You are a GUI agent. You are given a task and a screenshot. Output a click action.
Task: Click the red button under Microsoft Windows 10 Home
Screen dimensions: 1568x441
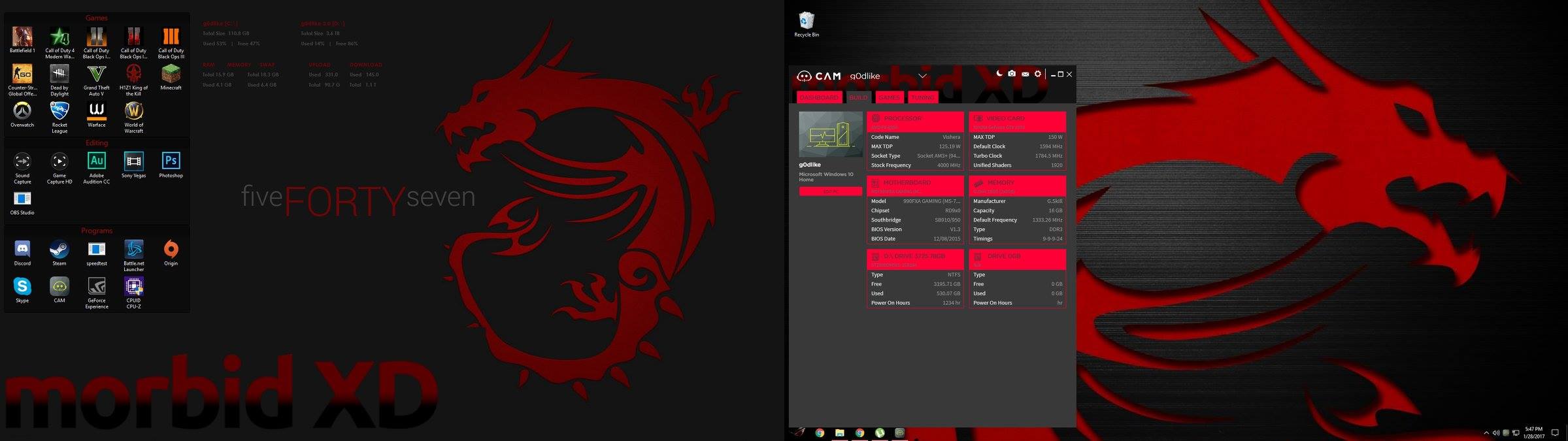click(x=830, y=191)
